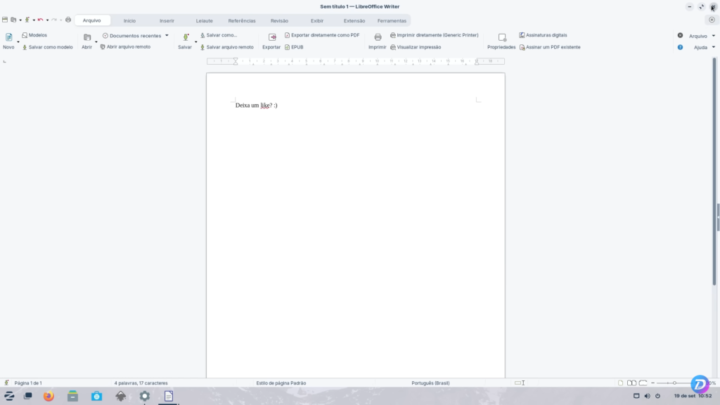Image resolution: width=720 pixels, height=405 pixels.
Task: Select the Arquivo tab
Action: click(x=92, y=21)
